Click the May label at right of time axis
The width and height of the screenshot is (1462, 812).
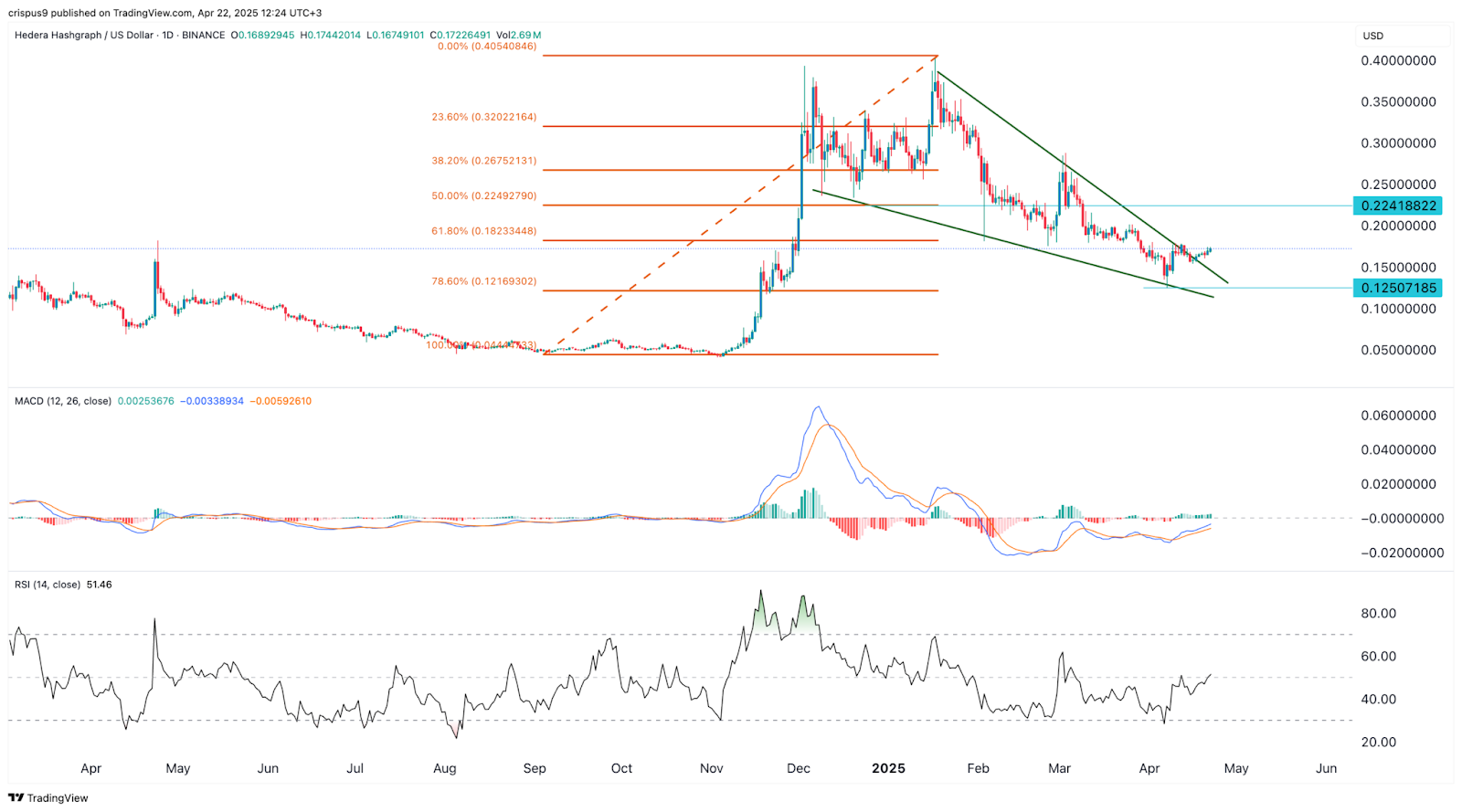coord(1235,768)
